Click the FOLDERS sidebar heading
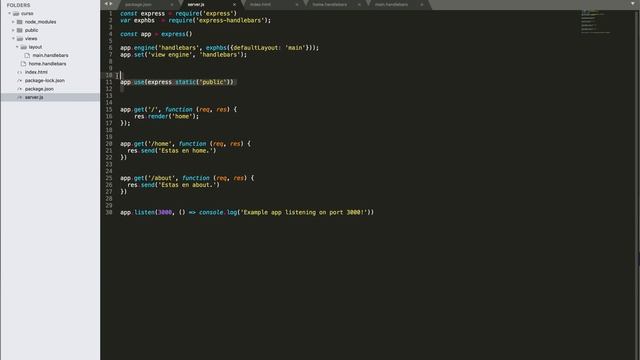 pyautogui.click(x=18, y=5)
